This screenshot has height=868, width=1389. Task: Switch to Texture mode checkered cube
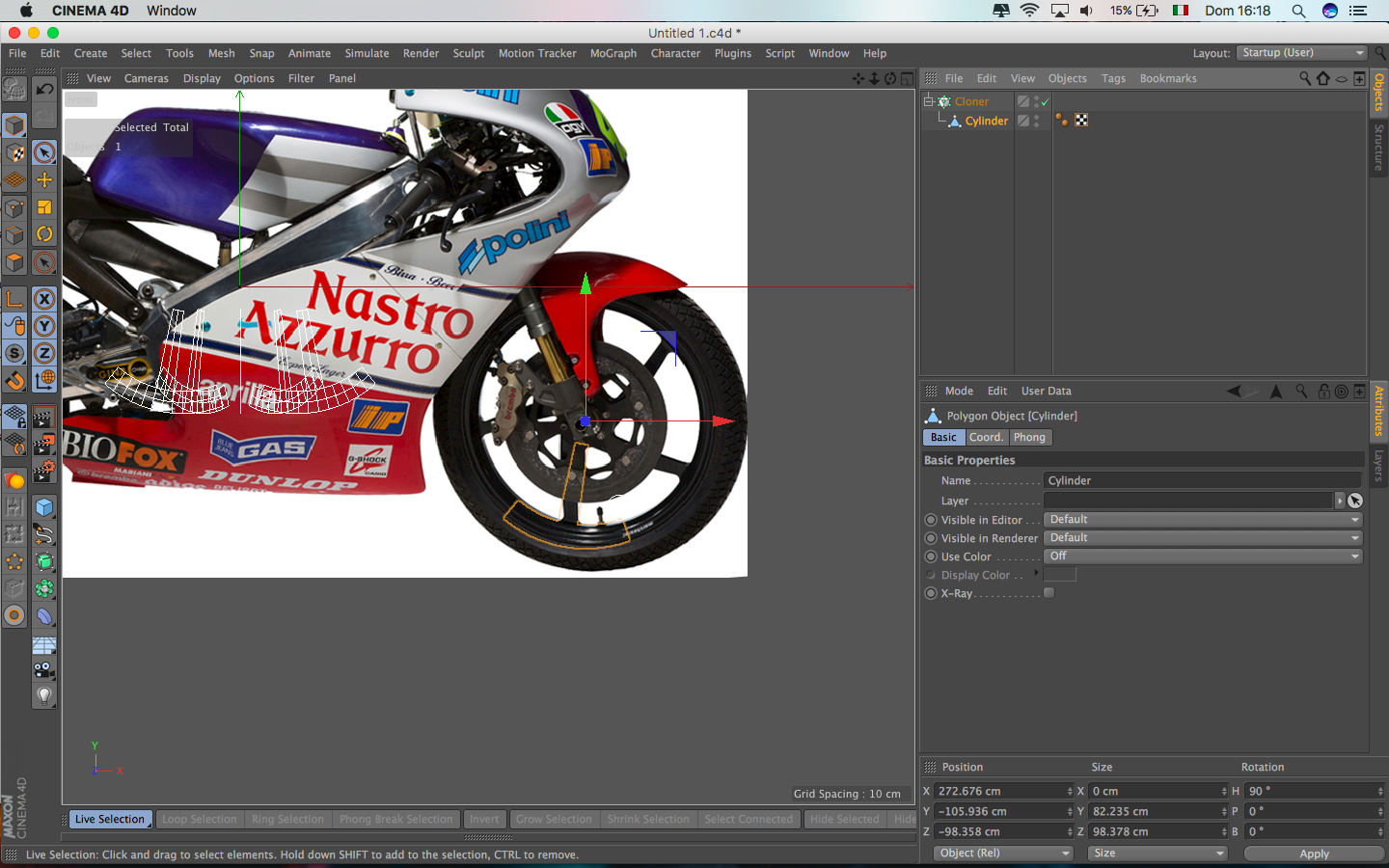pos(14,152)
